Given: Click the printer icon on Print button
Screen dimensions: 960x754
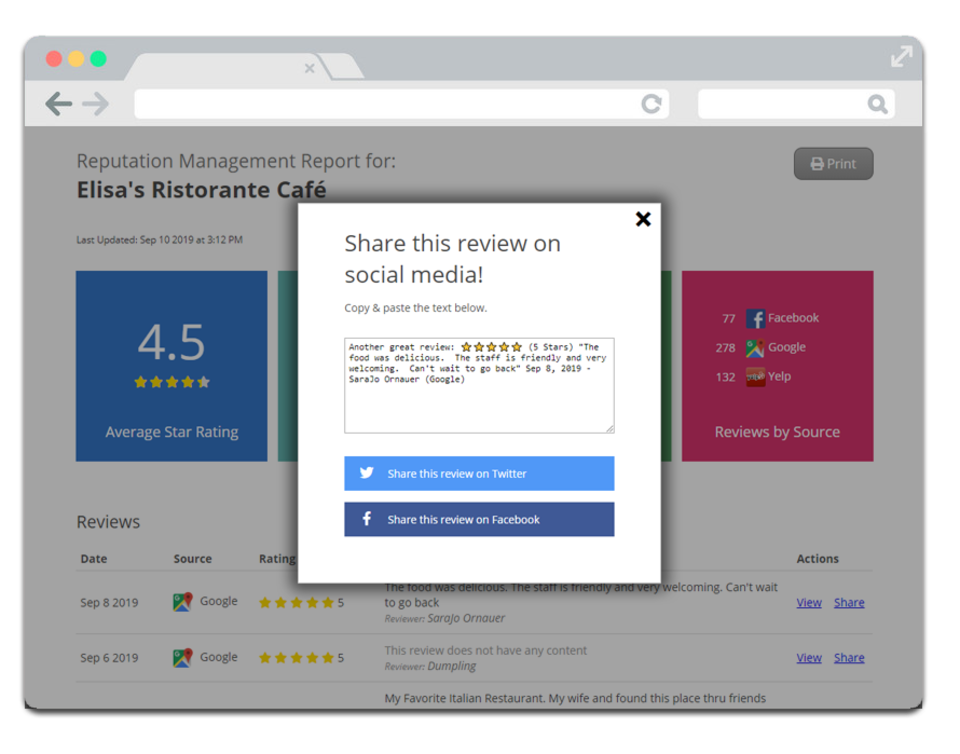Looking at the screenshot, I should (817, 164).
